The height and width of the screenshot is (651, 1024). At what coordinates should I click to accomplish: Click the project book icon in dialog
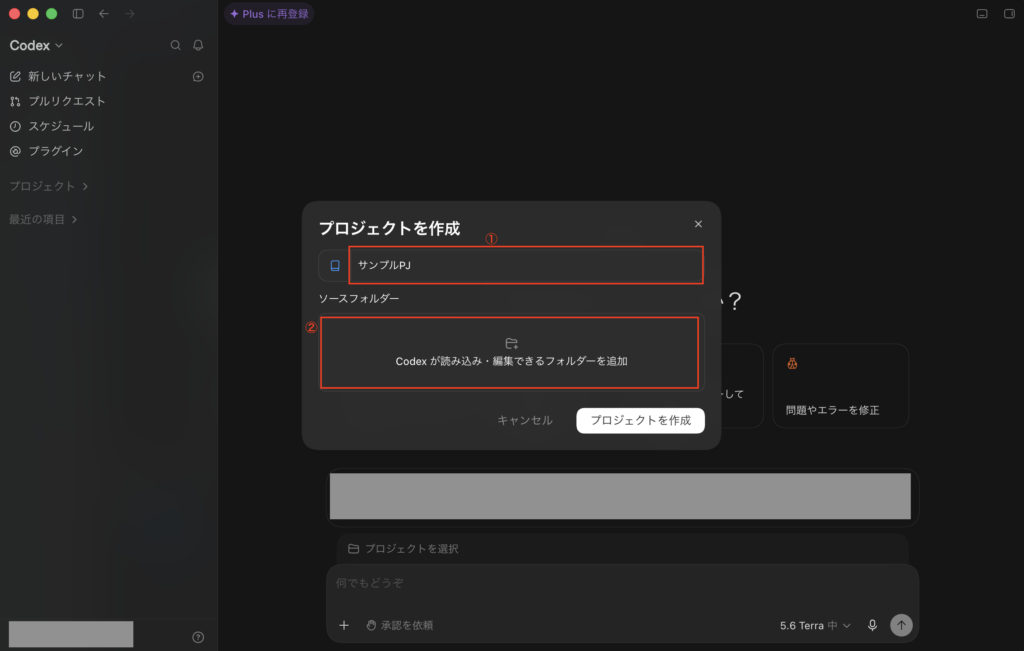[334, 266]
